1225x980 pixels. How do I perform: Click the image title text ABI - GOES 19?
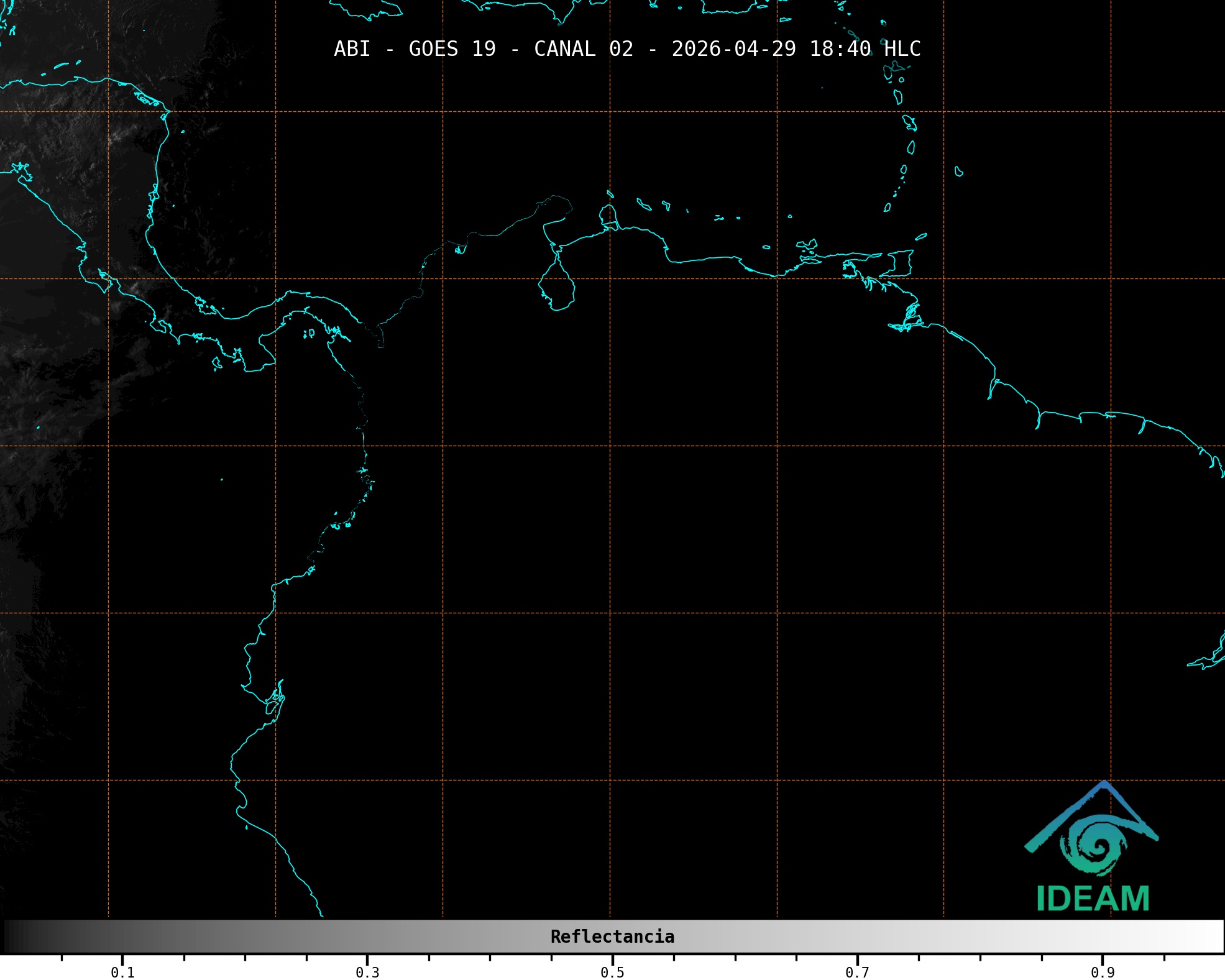415,49
